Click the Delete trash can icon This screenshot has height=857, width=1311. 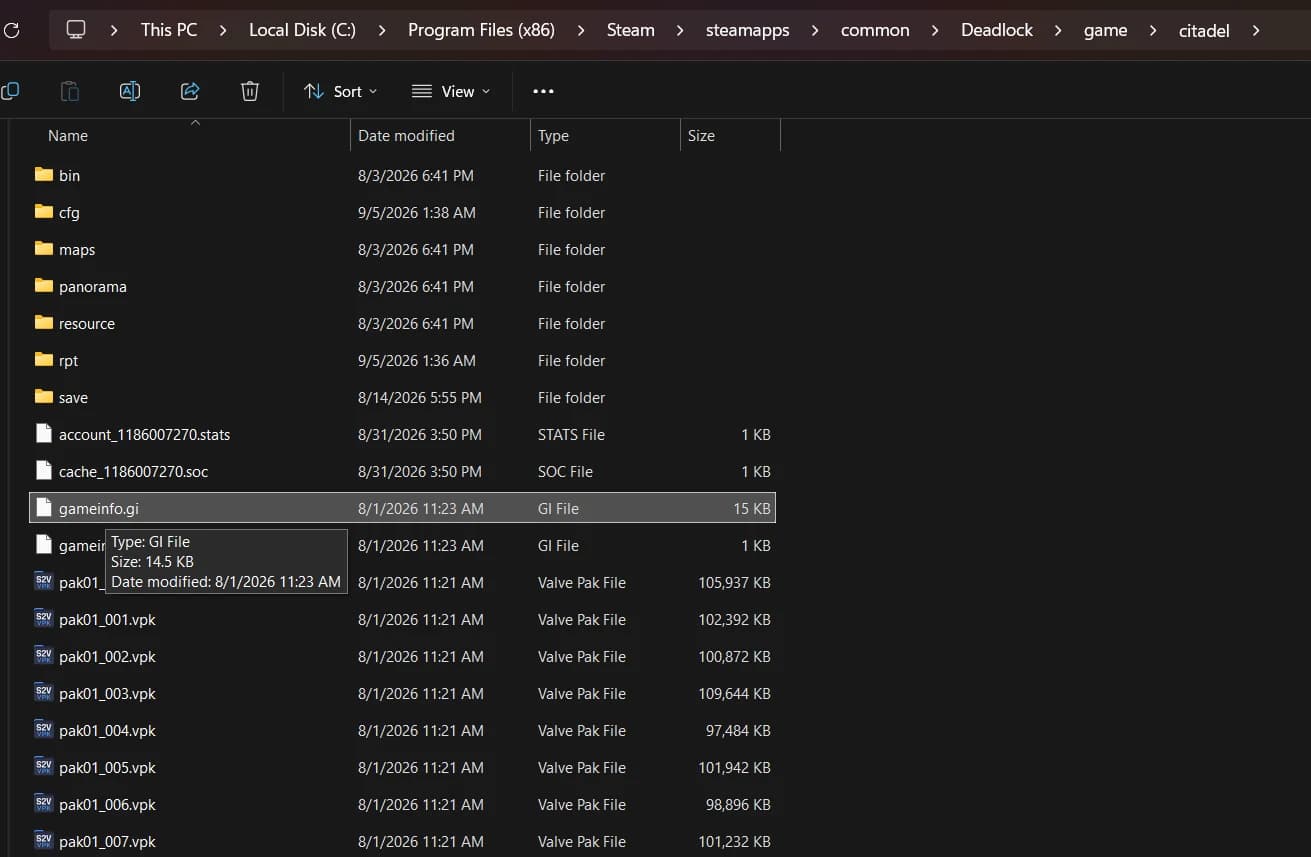point(250,91)
